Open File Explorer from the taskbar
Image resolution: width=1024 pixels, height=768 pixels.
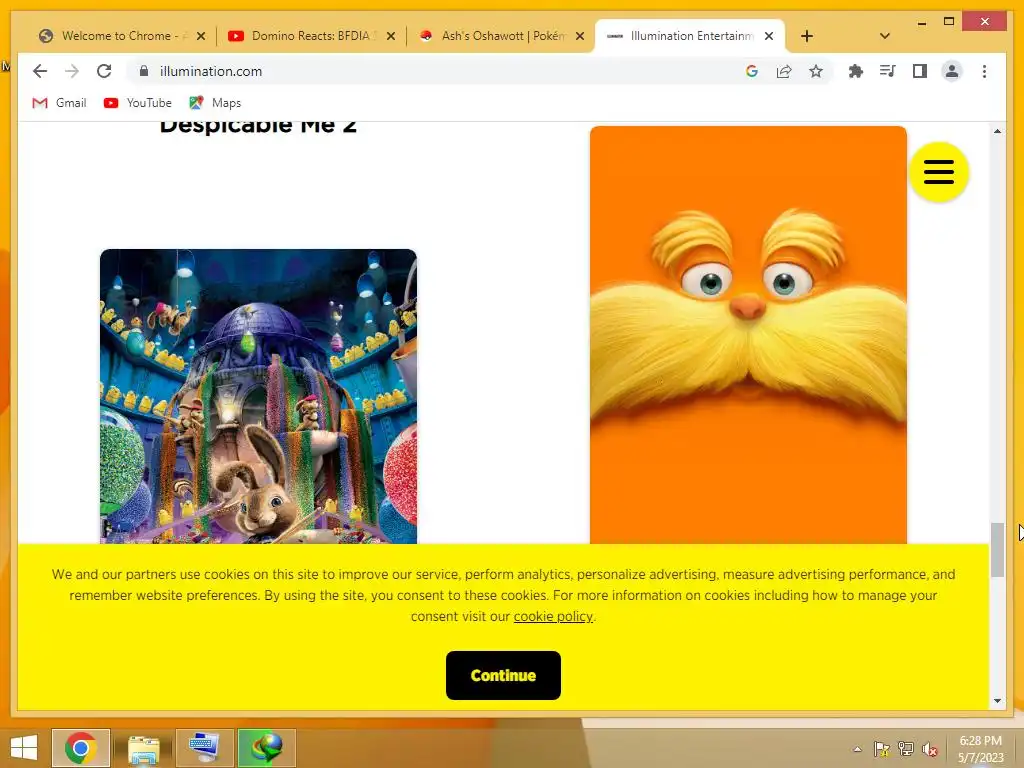[x=144, y=748]
